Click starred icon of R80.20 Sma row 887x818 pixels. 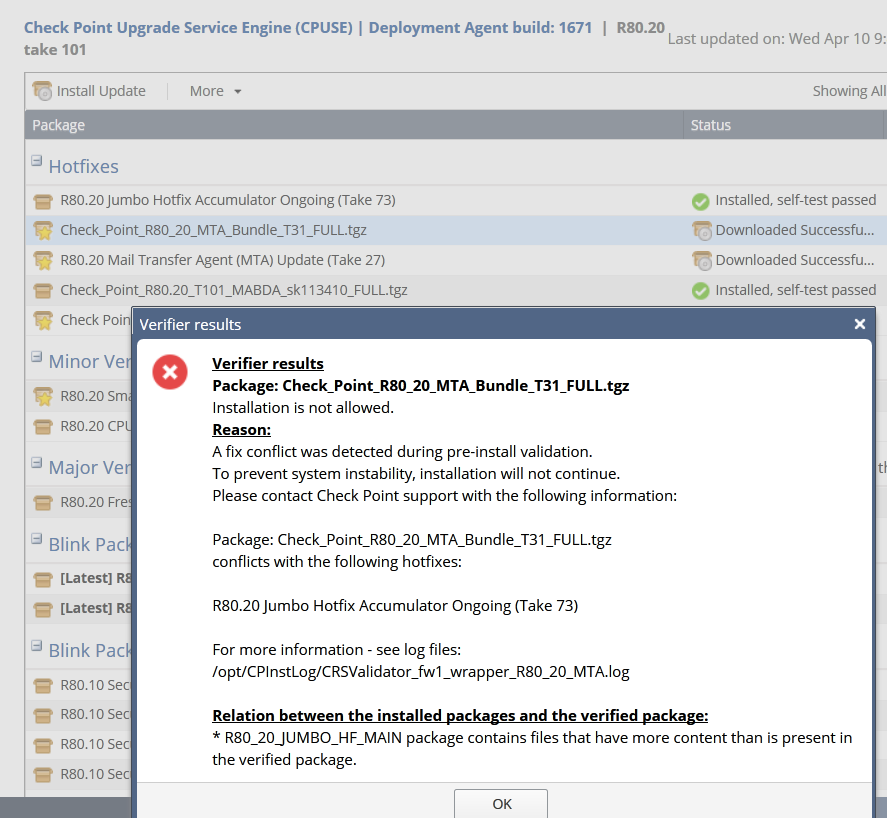[x=43, y=397]
